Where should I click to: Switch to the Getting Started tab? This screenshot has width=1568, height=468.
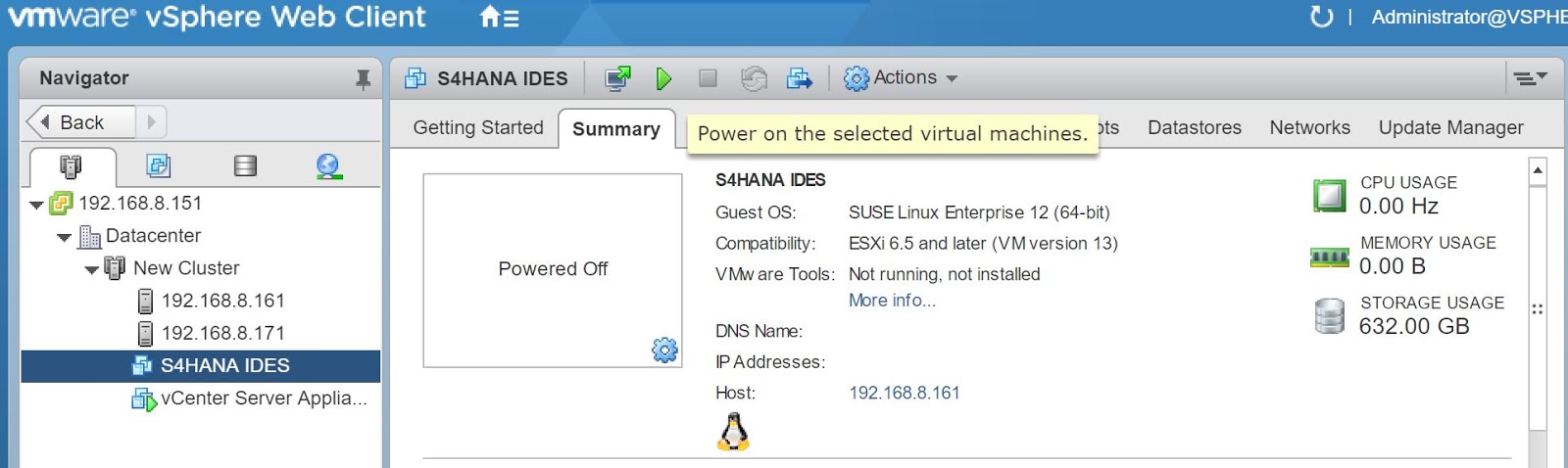coord(478,127)
